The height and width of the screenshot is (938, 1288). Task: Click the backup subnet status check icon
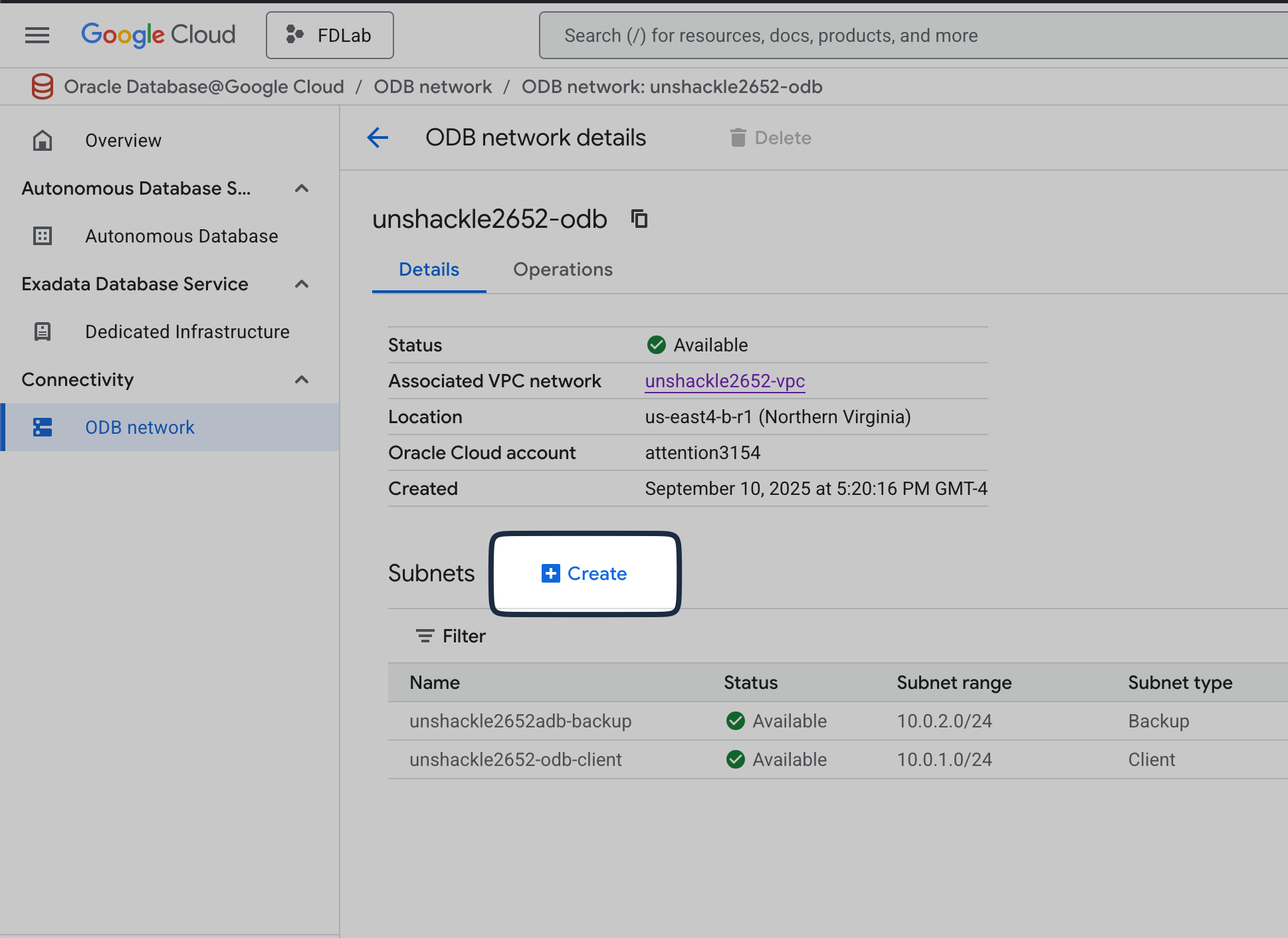736,721
